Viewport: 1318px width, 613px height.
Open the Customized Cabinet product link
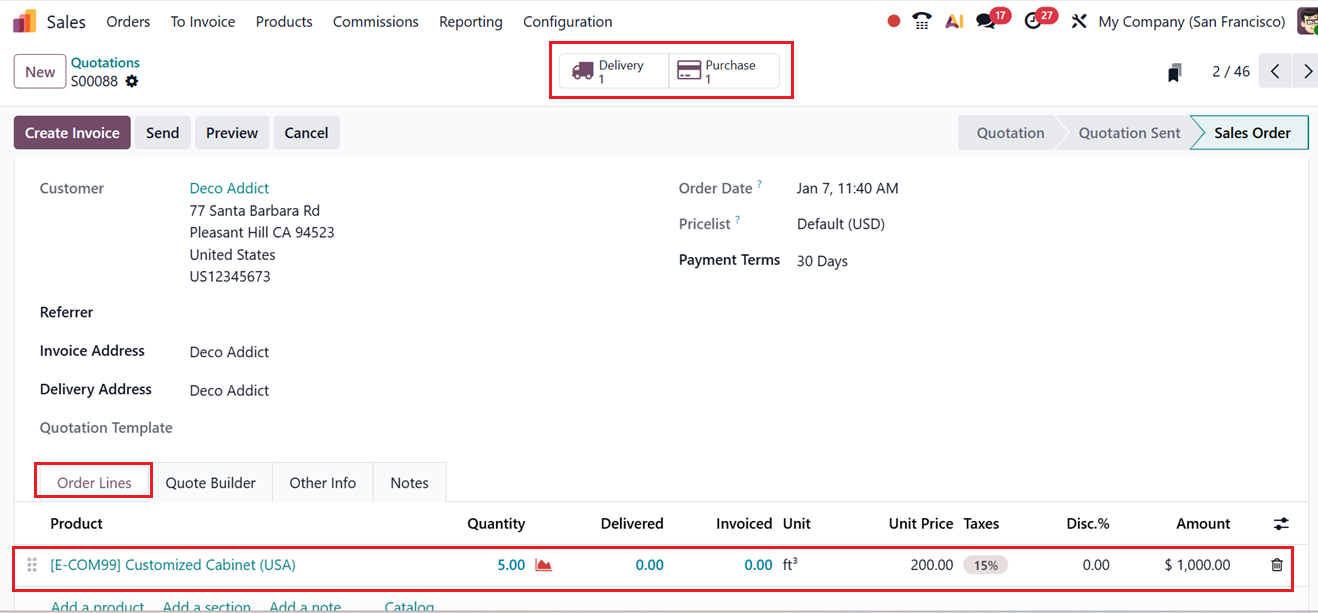click(173, 565)
